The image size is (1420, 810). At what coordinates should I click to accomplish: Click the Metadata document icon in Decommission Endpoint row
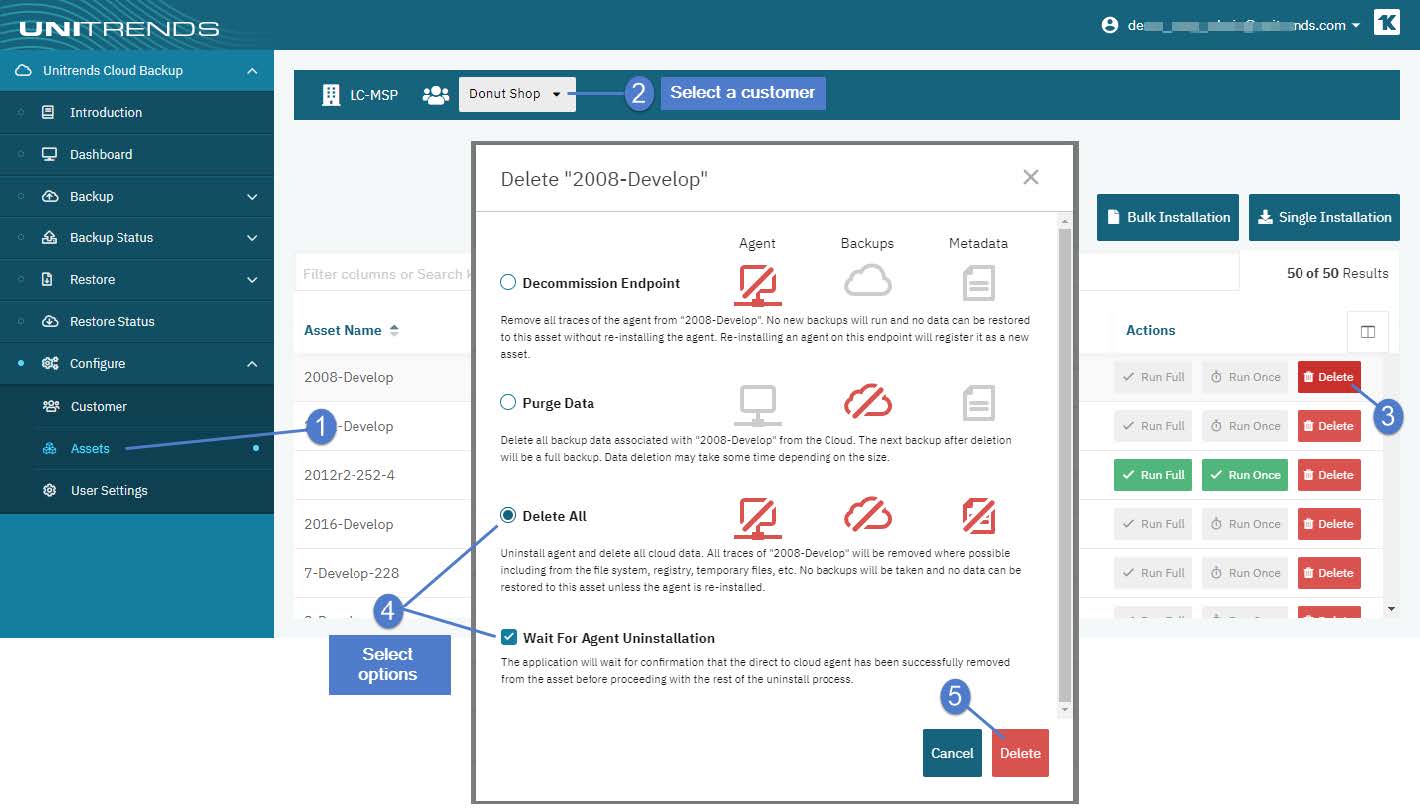click(979, 284)
